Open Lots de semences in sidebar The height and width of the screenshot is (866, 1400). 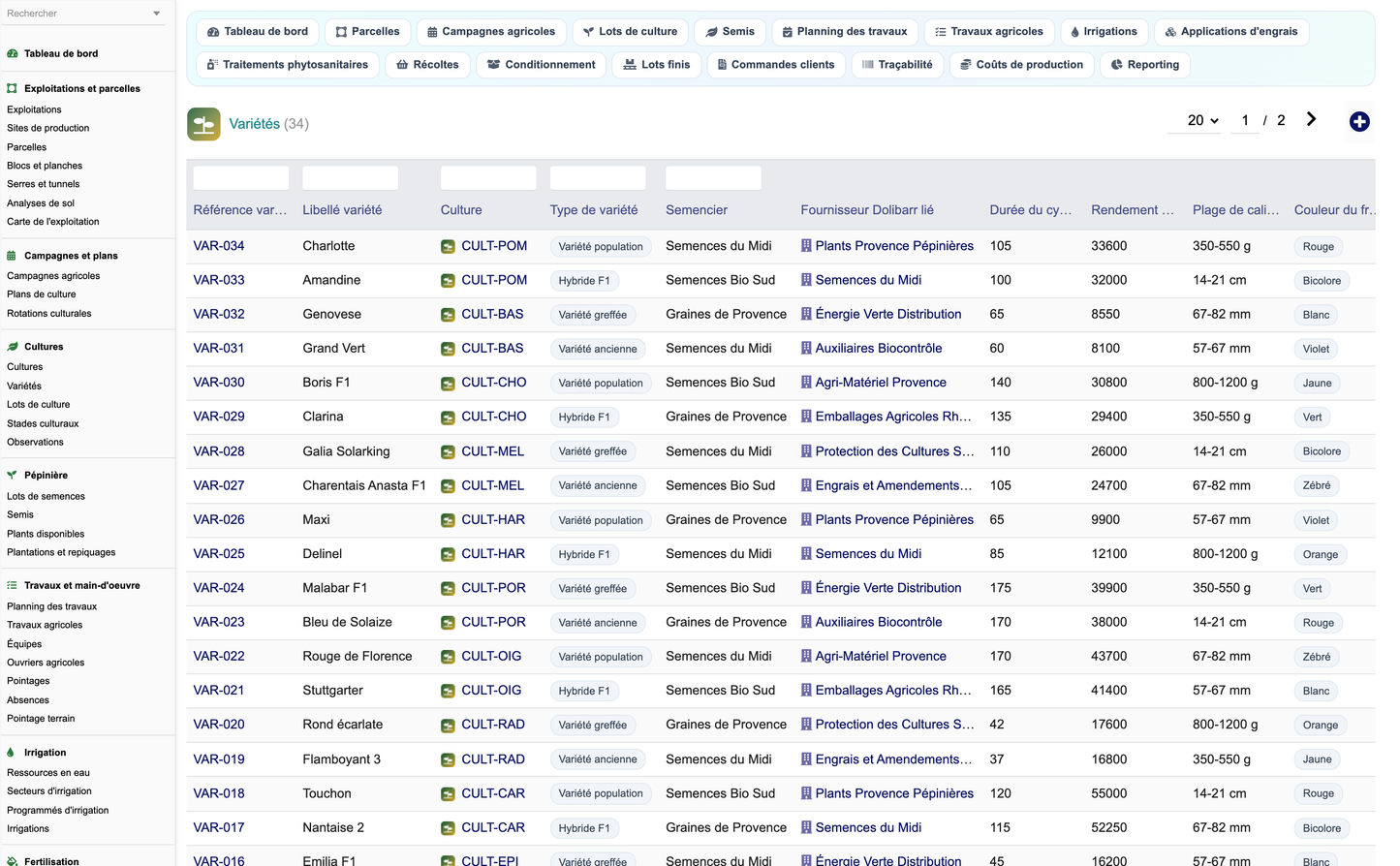[46, 496]
